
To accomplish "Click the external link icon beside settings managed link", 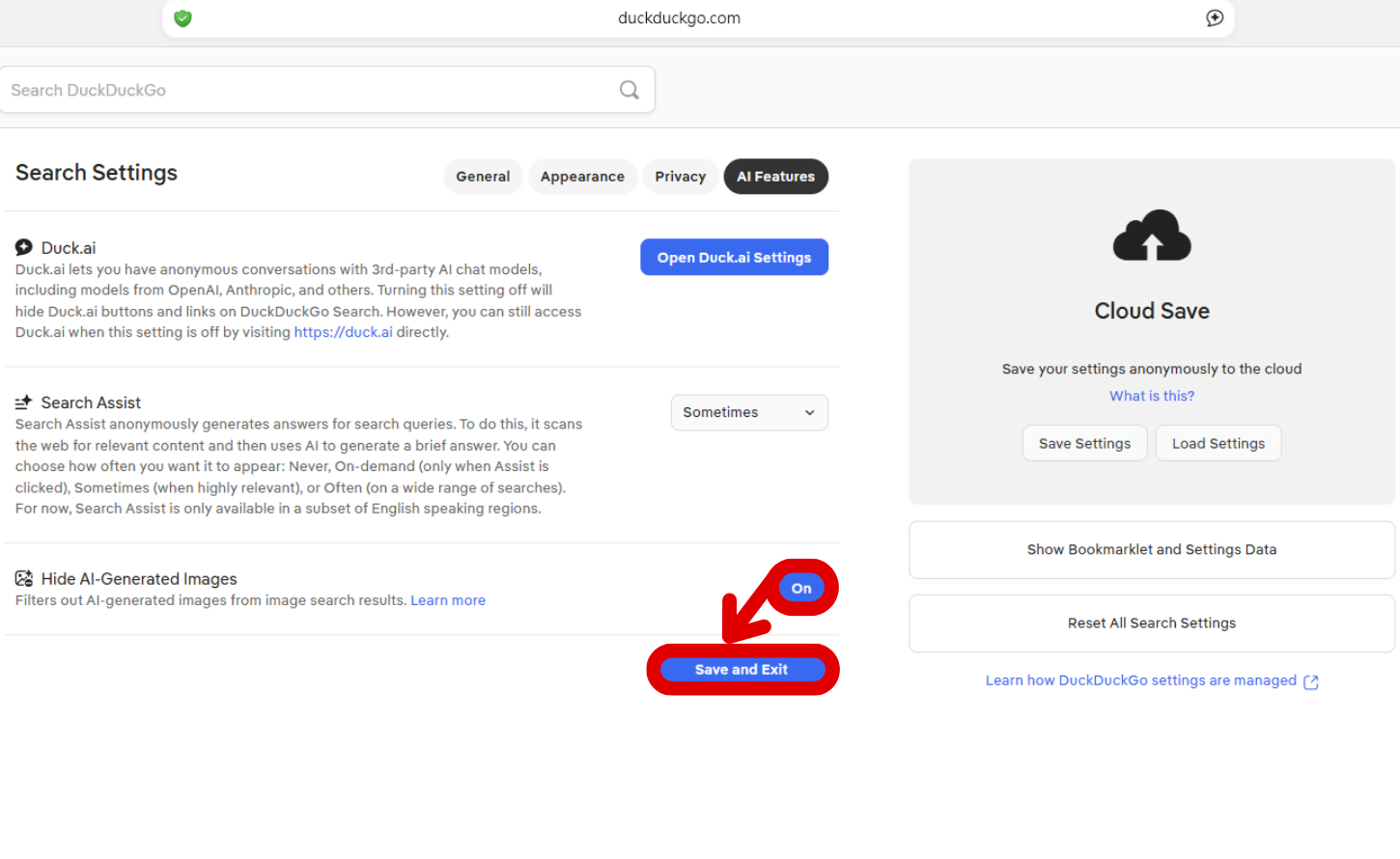I will (1310, 681).
